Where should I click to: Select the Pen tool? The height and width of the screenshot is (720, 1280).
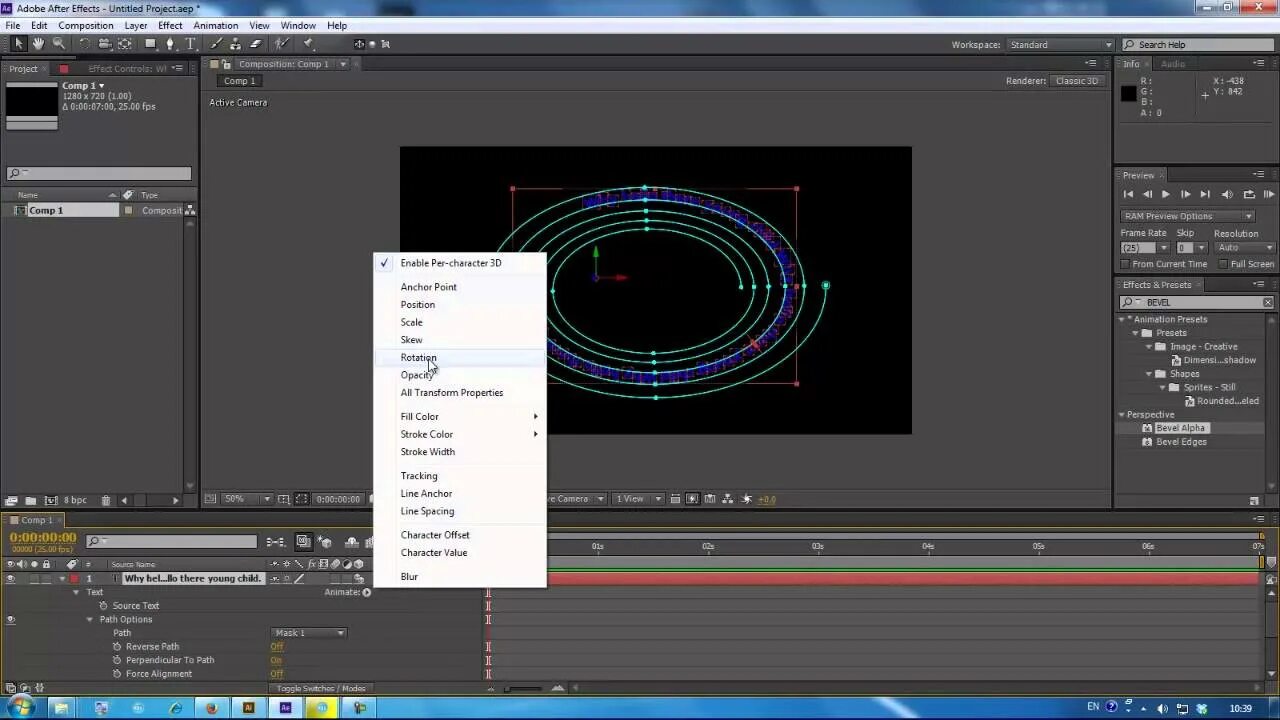point(171,44)
